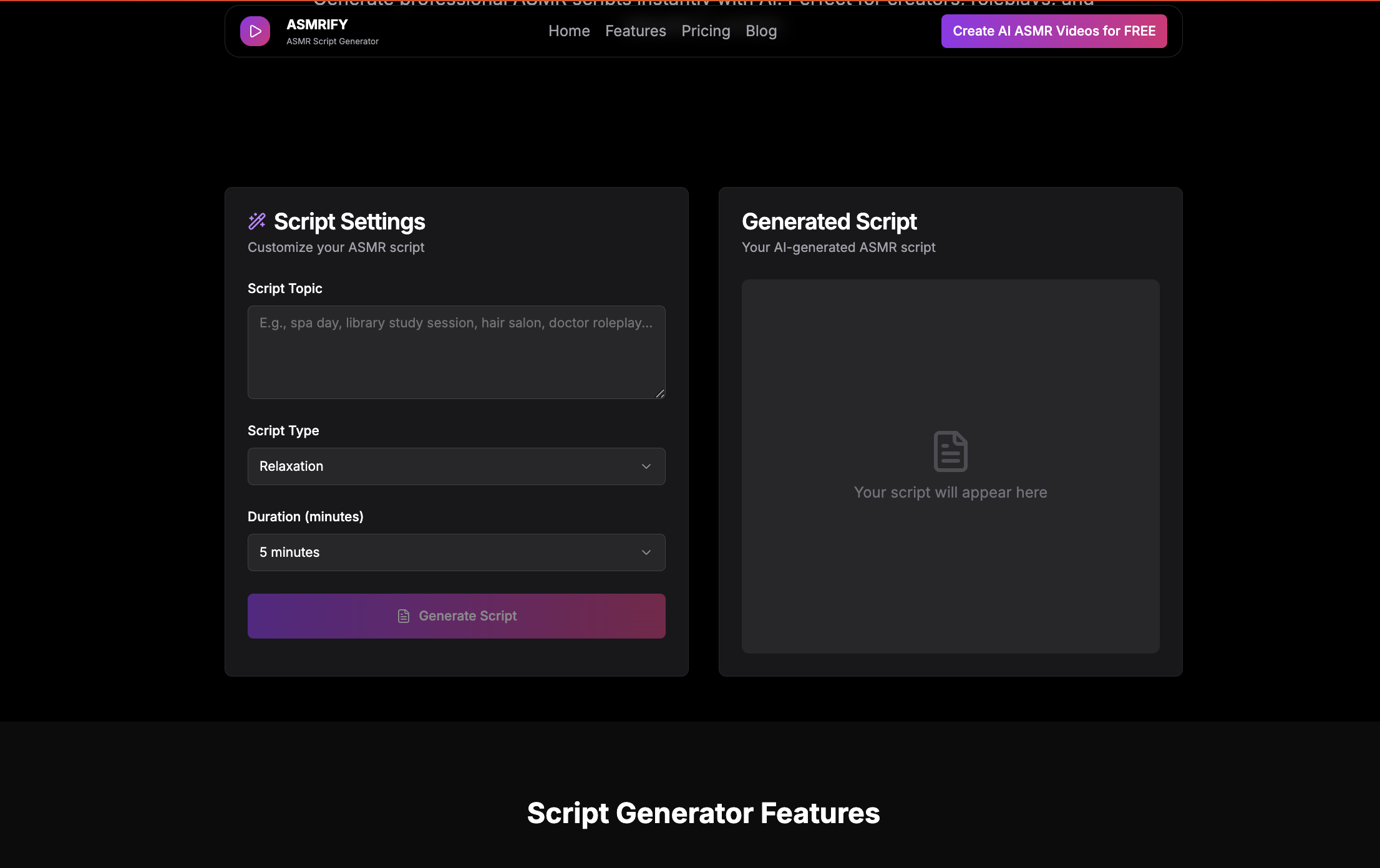This screenshot has height=868, width=1380.
Task: Click the chevron on the 5 minutes dropdown
Action: pyautogui.click(x=646, y=552)
